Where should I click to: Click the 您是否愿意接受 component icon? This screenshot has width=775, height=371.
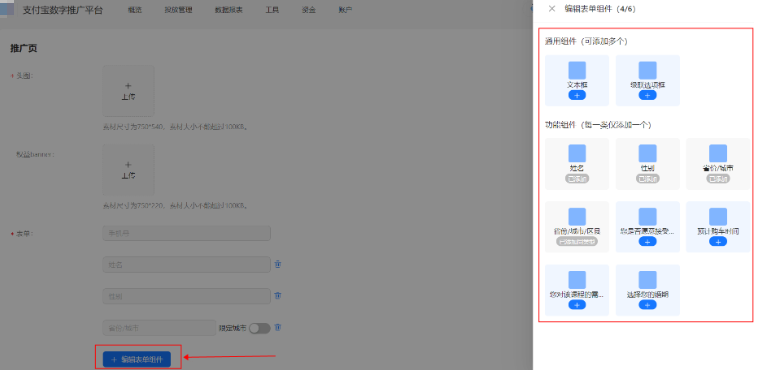click(647, 216)
